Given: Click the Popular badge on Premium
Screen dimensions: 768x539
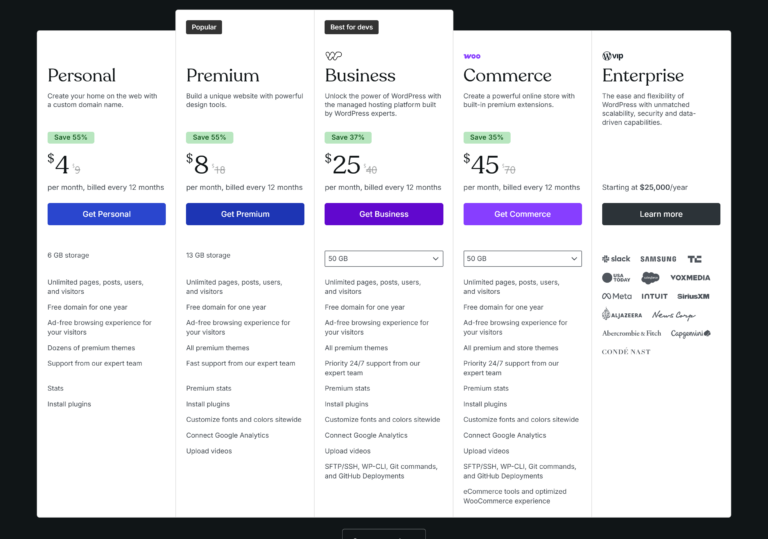Looking at the screenshot, I should tap(204, 27).
